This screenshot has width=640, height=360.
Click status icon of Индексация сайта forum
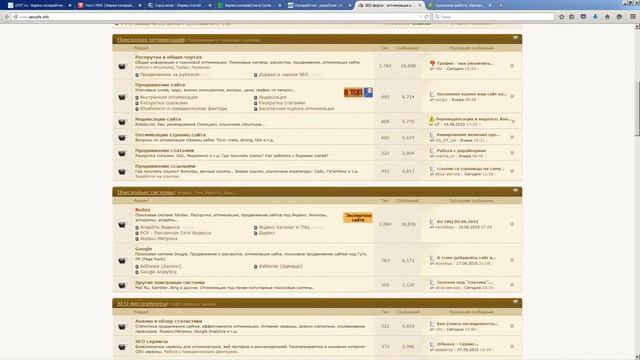122,122
